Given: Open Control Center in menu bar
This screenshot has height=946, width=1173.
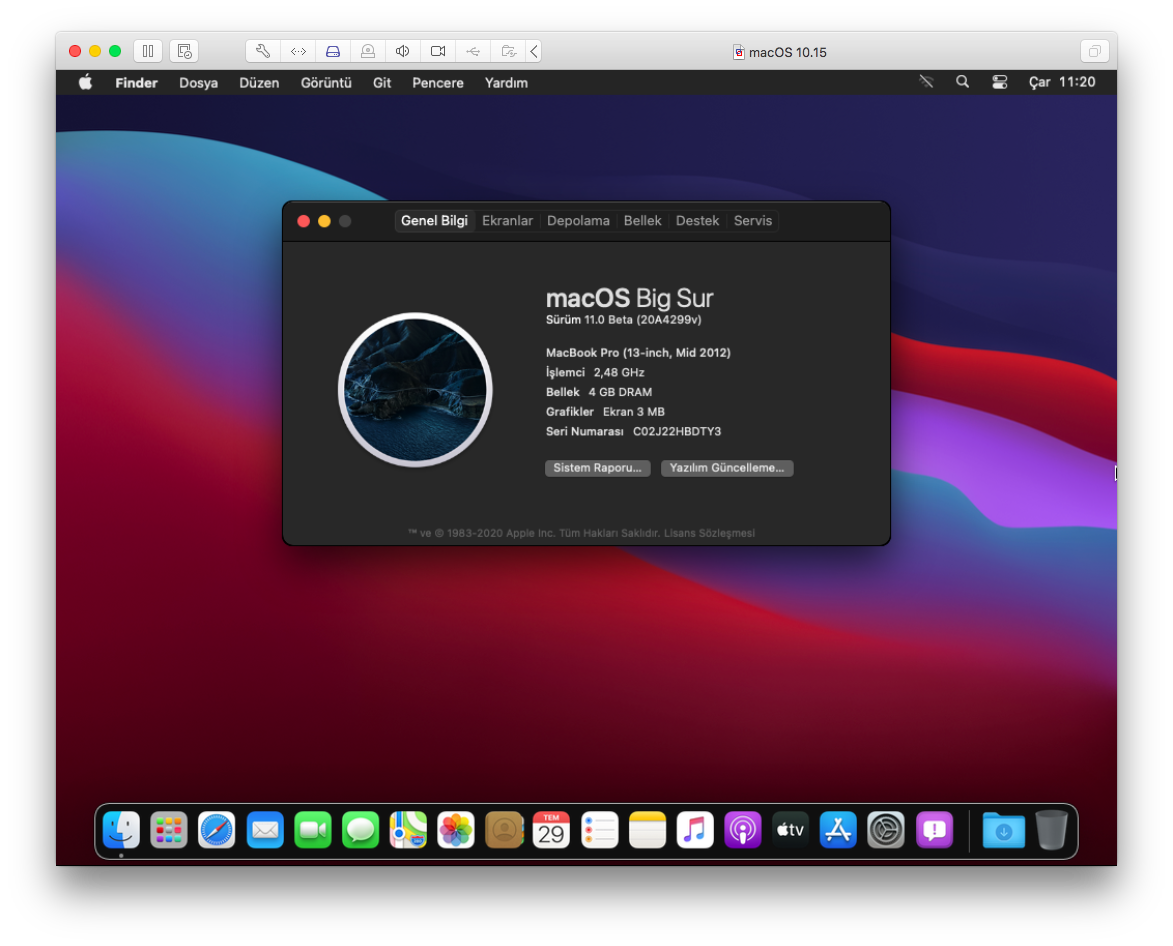Looking at the screenshot, I should 999,82.
